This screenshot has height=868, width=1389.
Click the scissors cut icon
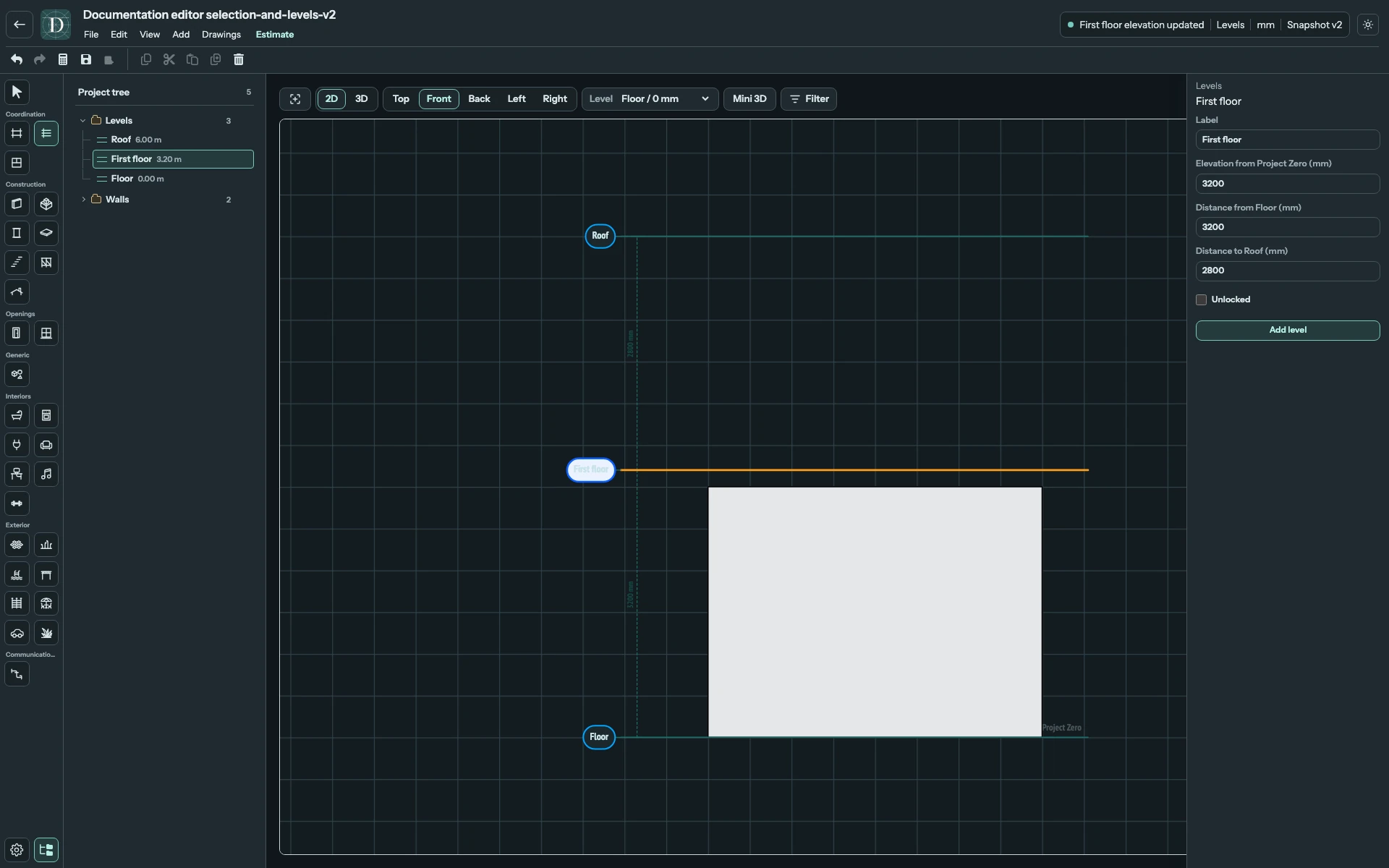169,59
